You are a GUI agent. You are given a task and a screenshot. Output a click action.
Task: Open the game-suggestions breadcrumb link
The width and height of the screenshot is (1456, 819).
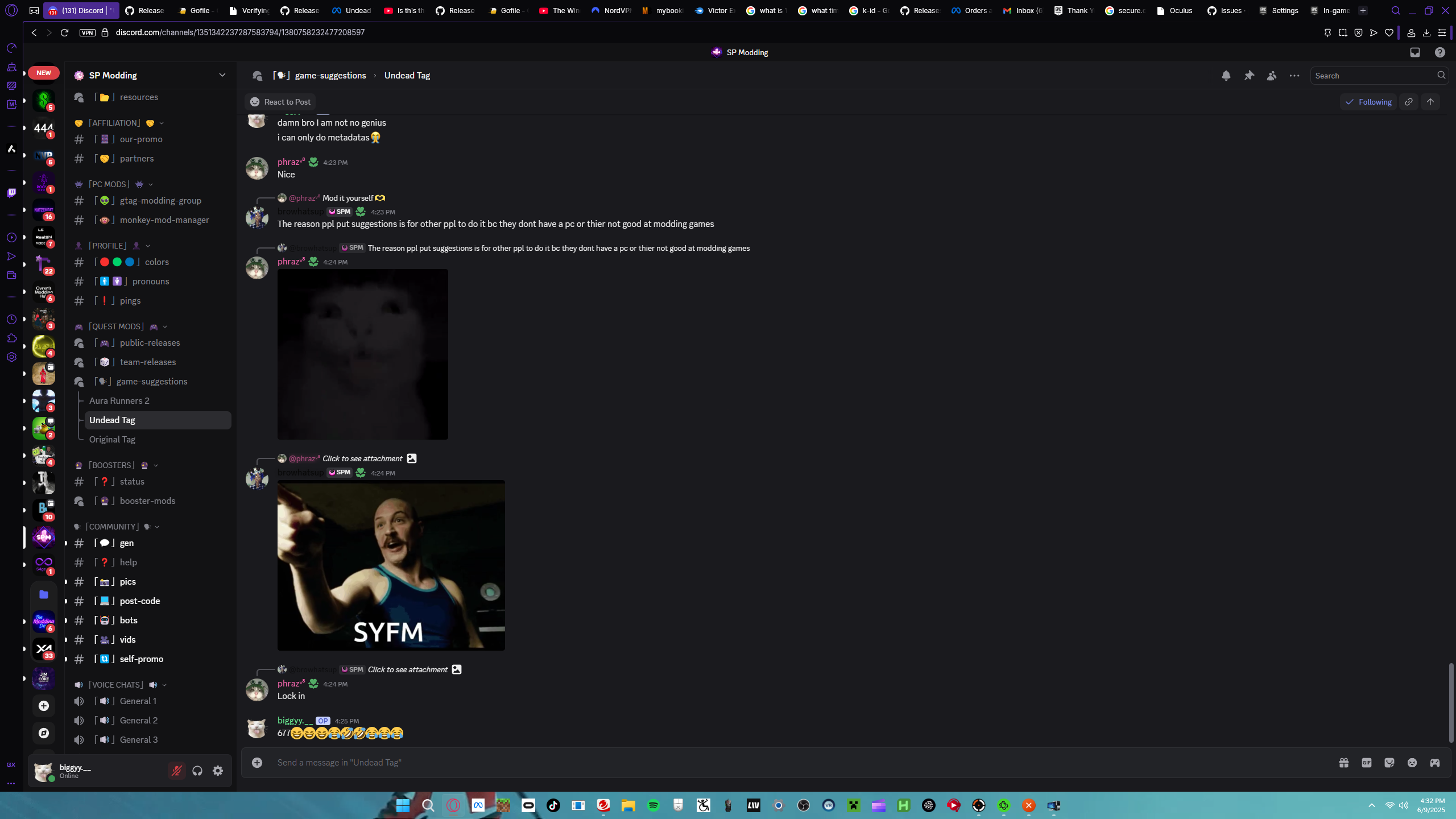tap(330, 76)
